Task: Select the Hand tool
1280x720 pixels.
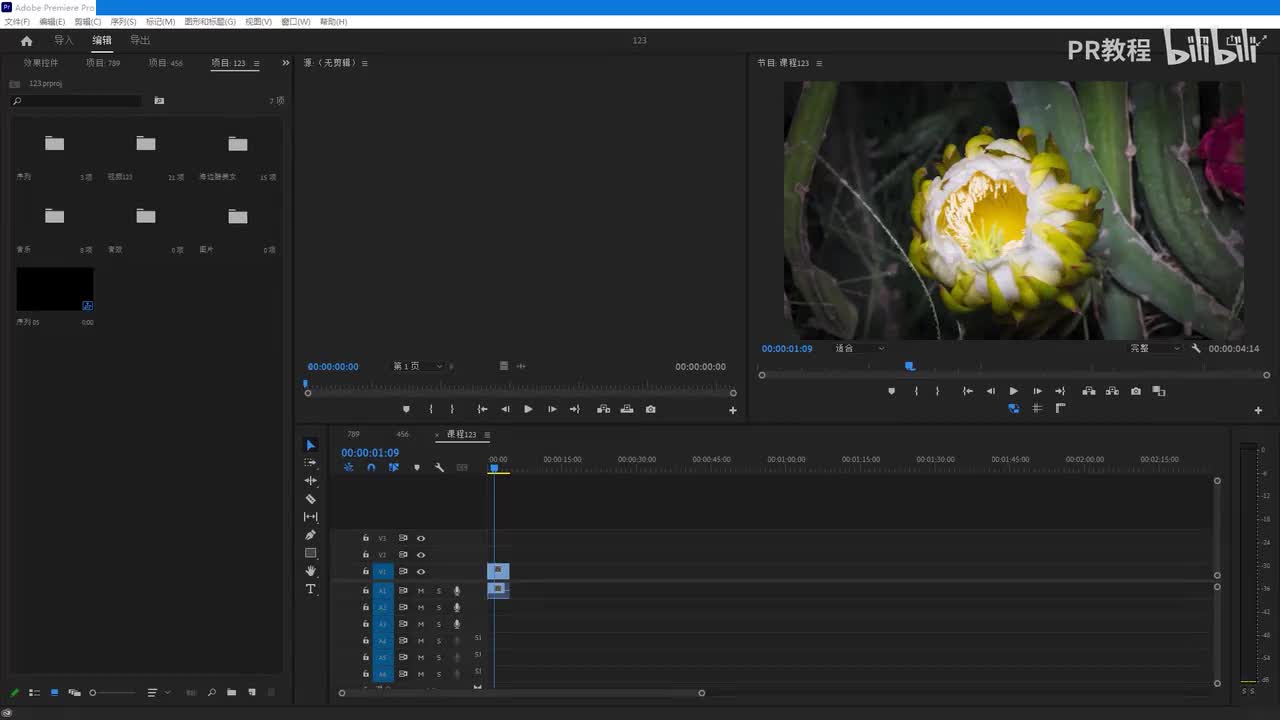Action: coord(310,571)
